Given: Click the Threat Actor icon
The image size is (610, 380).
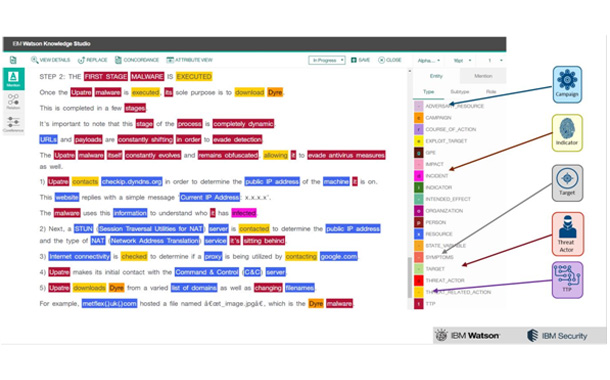Looking at the screenshot, I should 568,234.
